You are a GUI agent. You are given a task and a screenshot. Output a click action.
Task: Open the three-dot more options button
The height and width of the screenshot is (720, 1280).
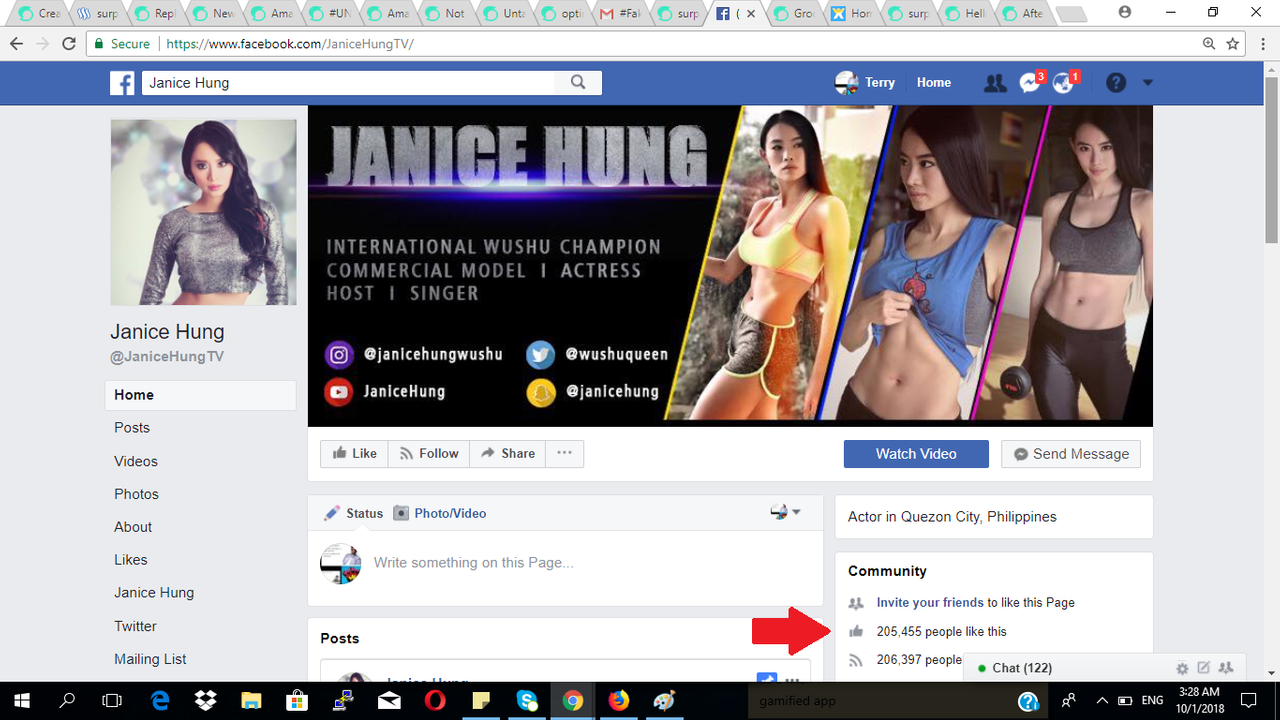pyautogui.click(x=564, y=453)
